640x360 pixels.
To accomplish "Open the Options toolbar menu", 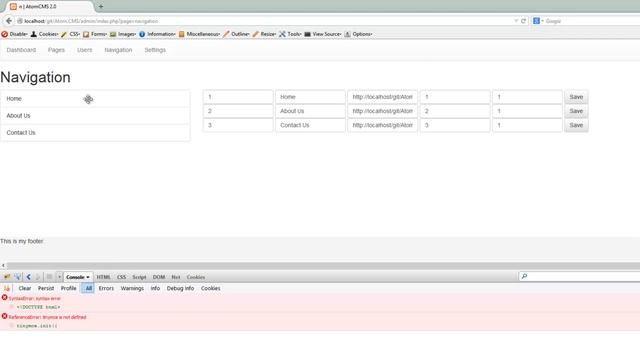I will tap(358, 34).
